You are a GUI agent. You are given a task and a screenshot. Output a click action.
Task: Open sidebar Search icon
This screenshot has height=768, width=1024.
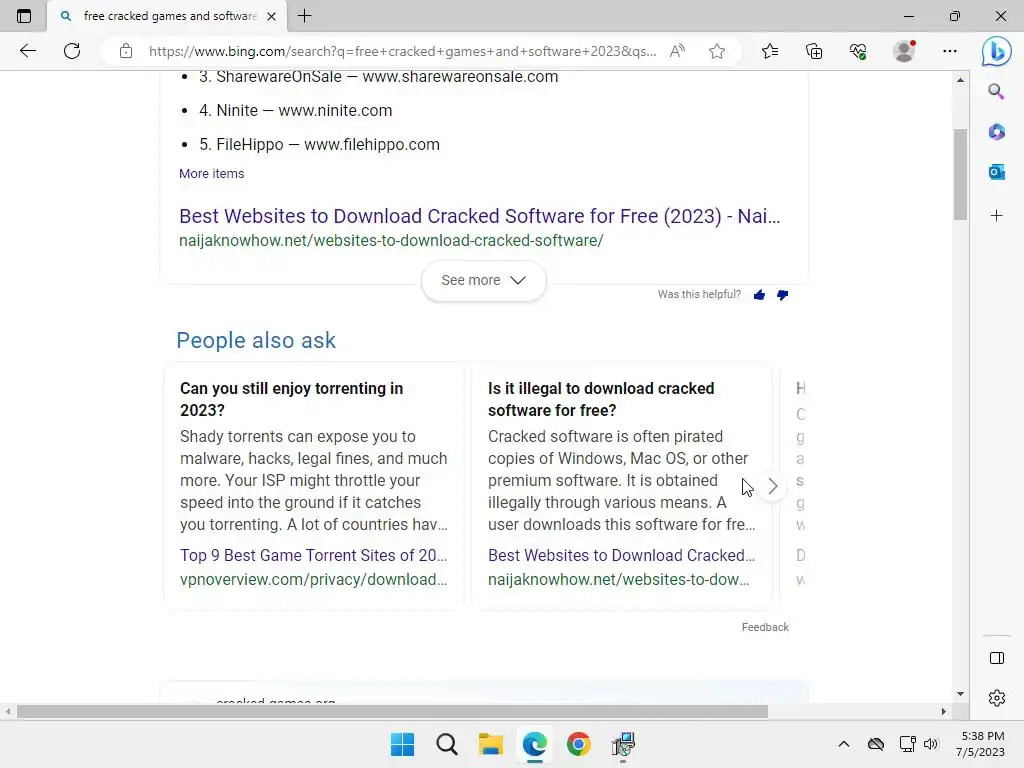point(996,91)
